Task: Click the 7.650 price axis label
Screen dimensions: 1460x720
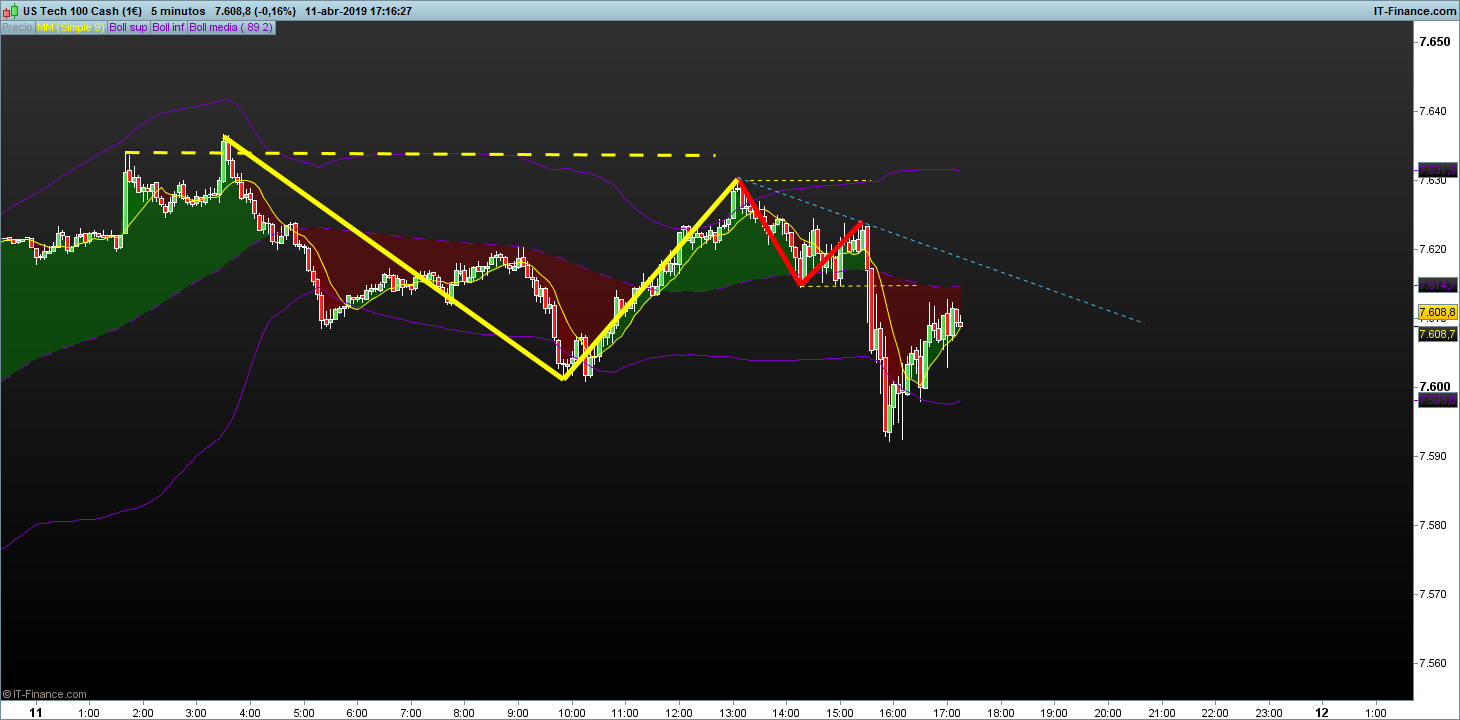Action: (1434, 42)
